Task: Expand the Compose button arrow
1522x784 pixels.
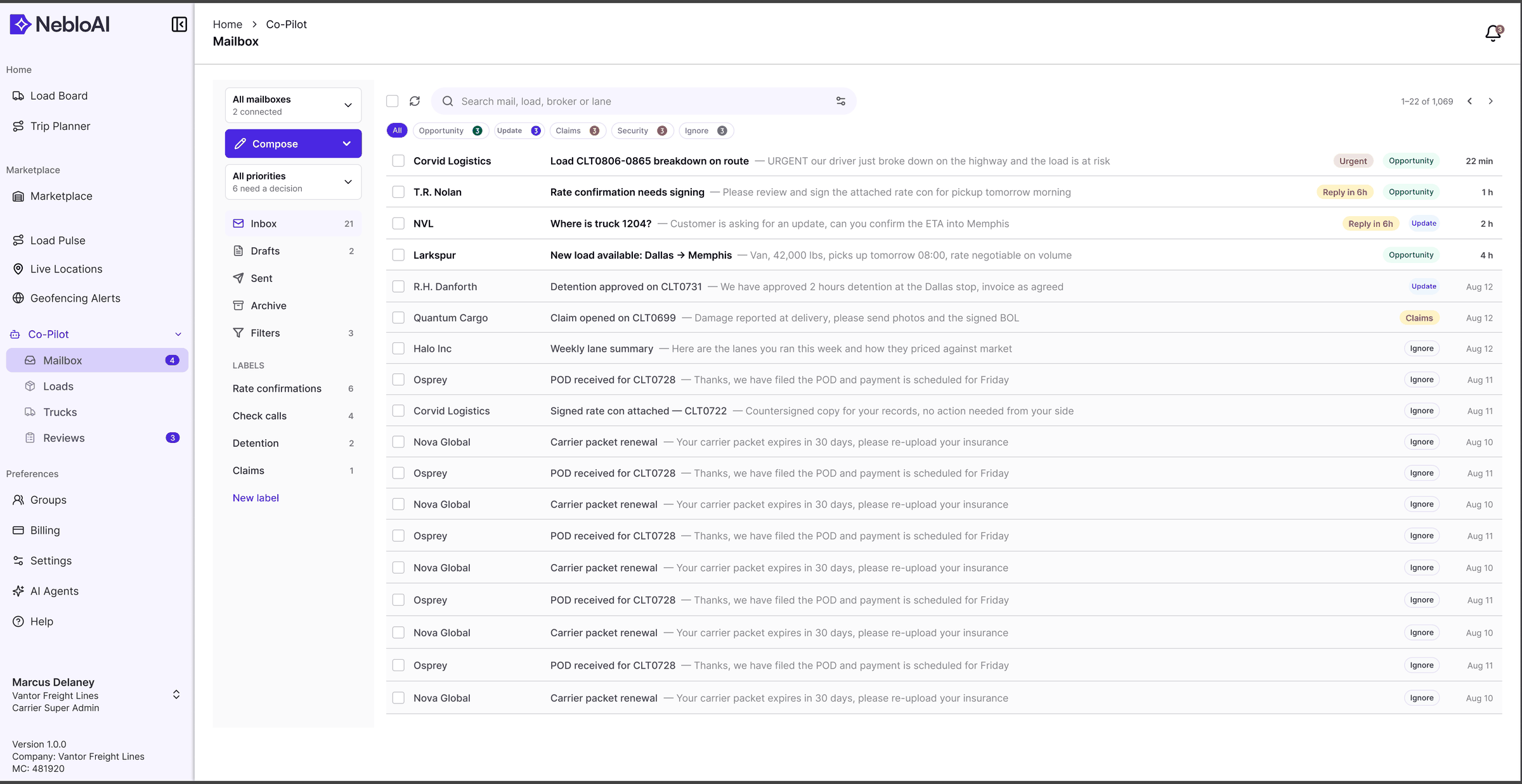Action: pos(347,144)
